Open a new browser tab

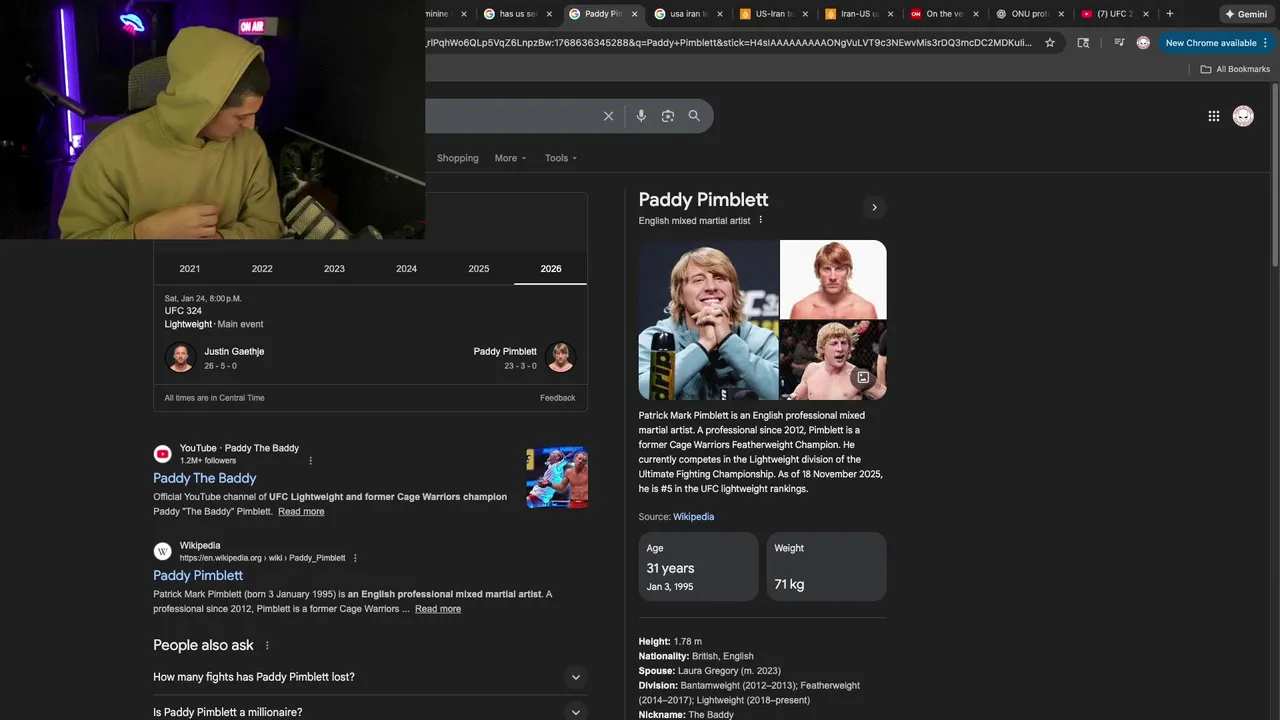coord(1170,14)
